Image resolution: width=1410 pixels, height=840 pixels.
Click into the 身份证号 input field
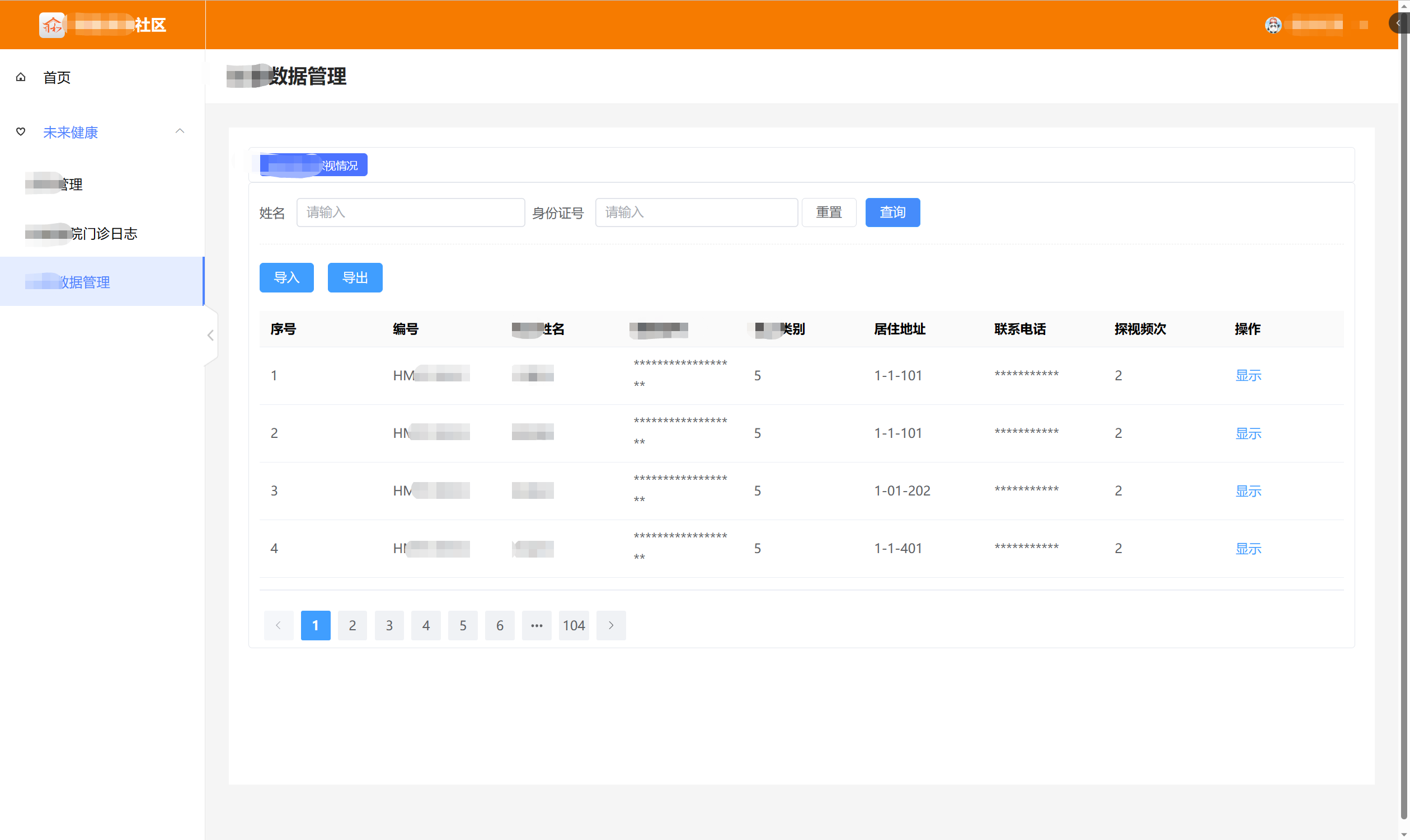(697, 213)
